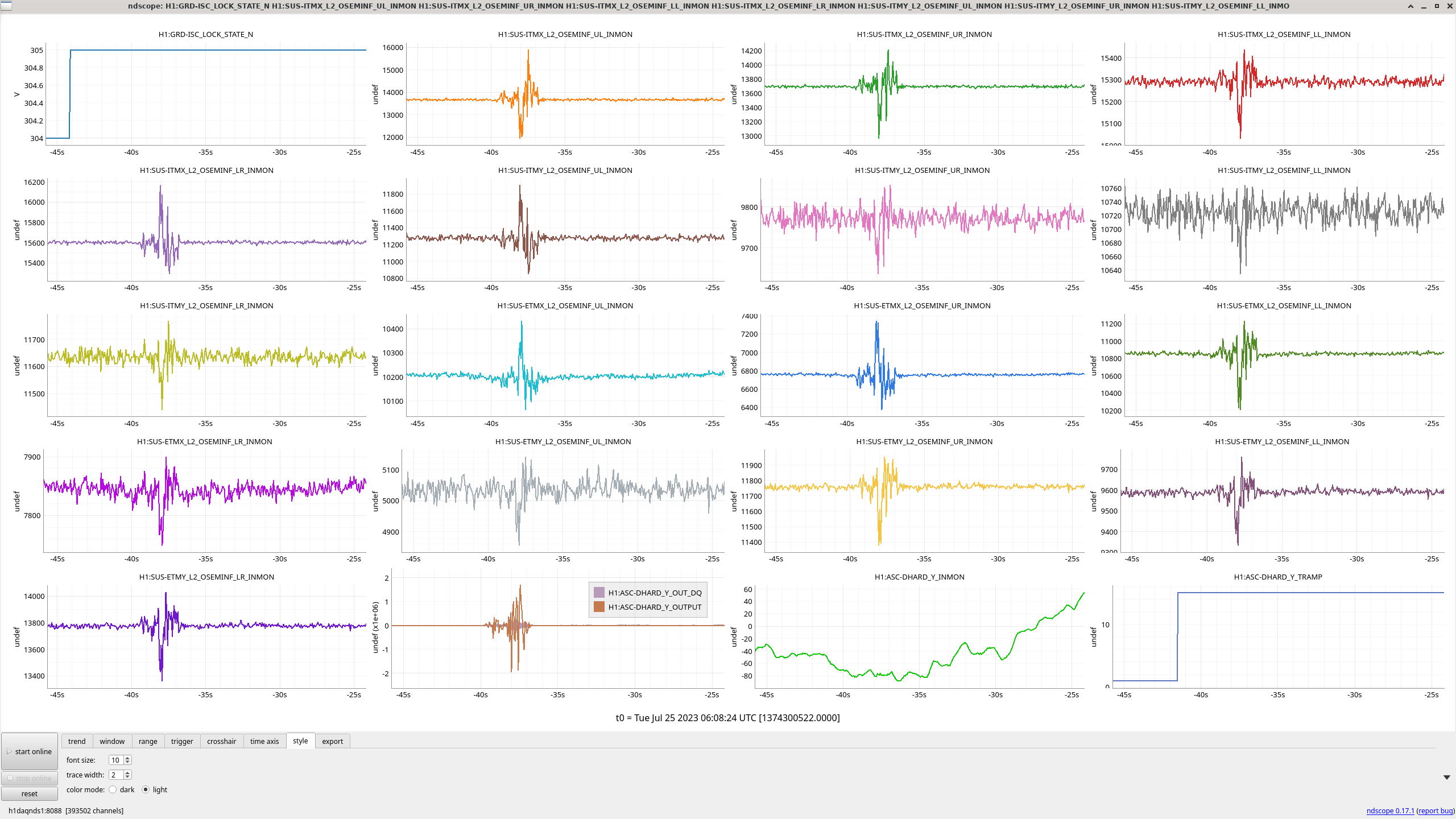
Task: Open the export tab
Action: pos(332,741)
